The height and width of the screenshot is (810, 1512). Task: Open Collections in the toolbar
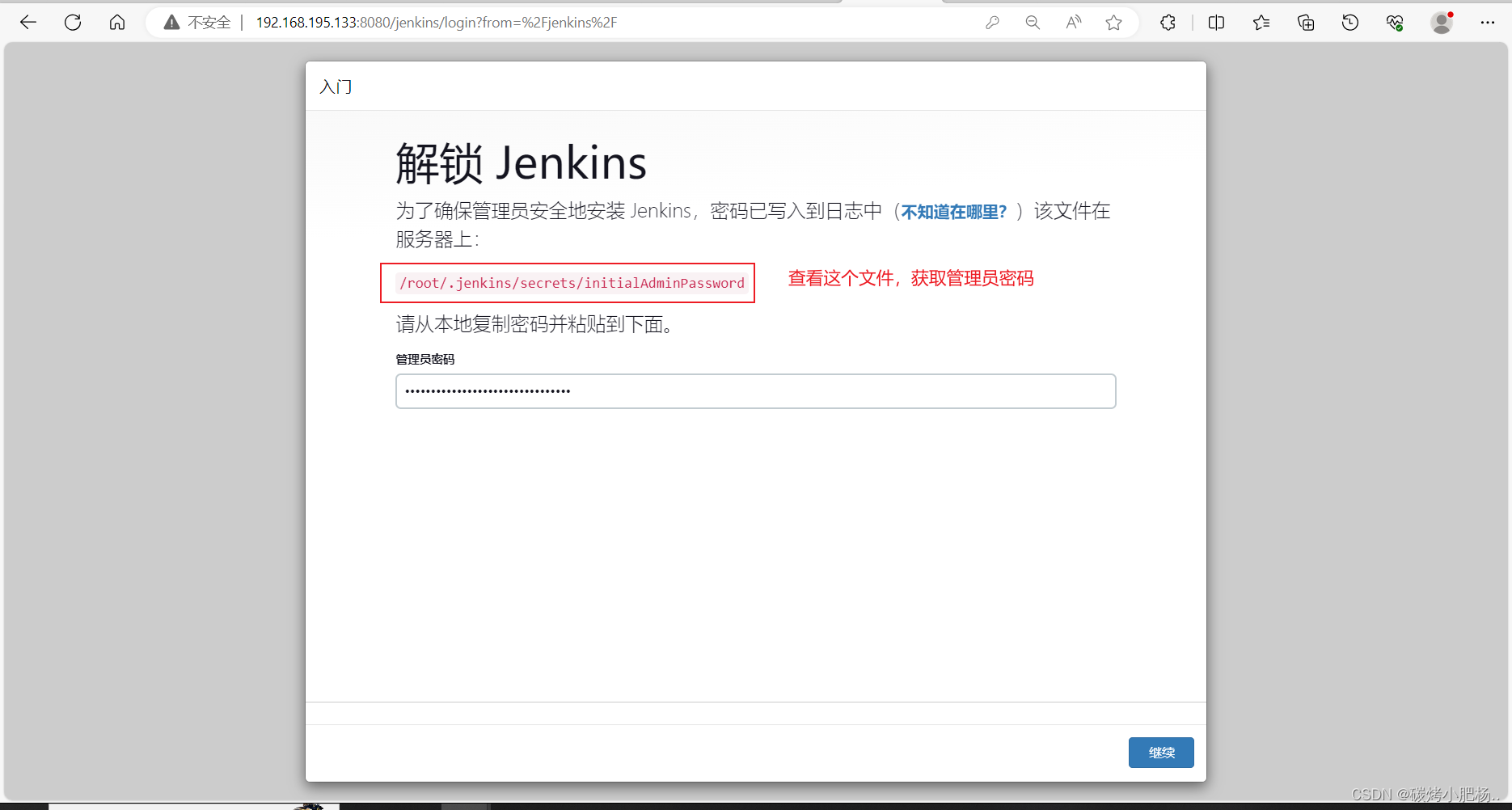click(1305, 22)
